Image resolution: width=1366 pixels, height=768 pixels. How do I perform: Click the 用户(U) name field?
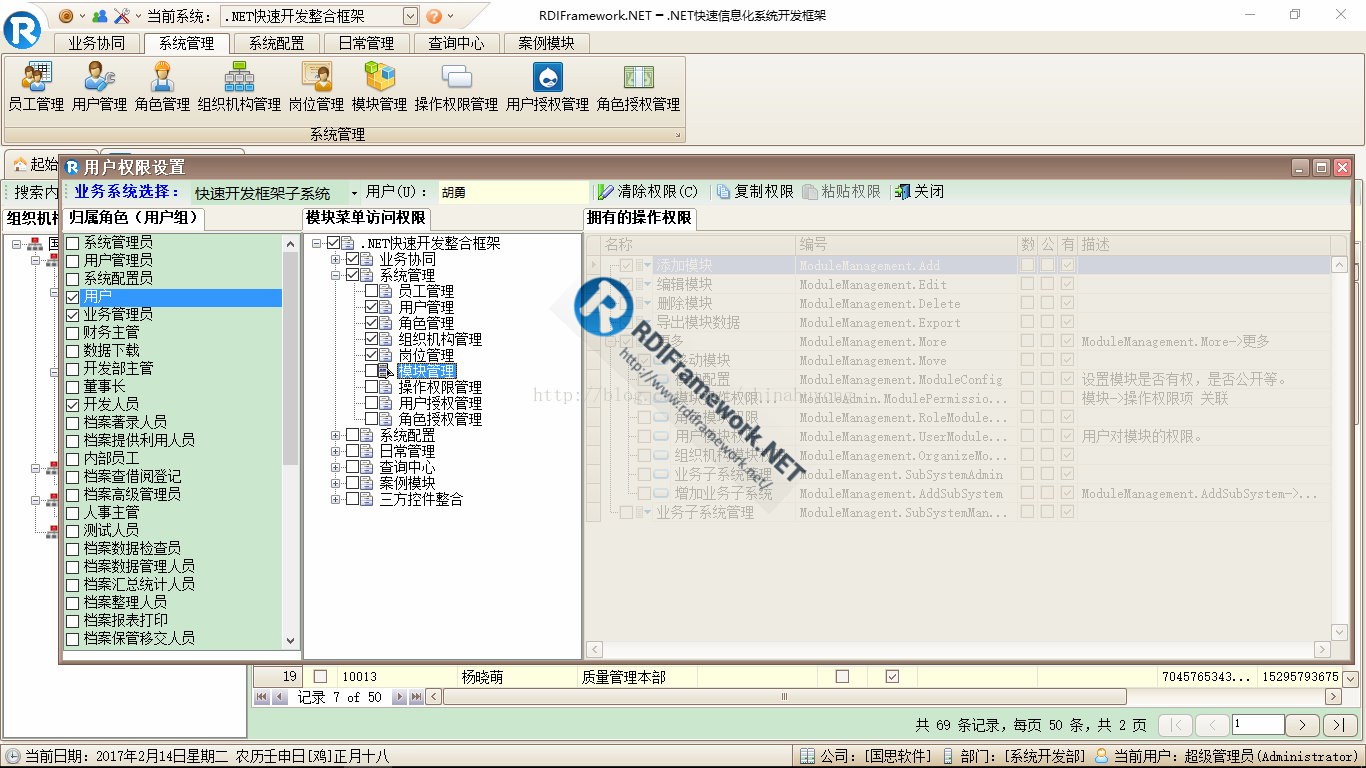point(513,192)
